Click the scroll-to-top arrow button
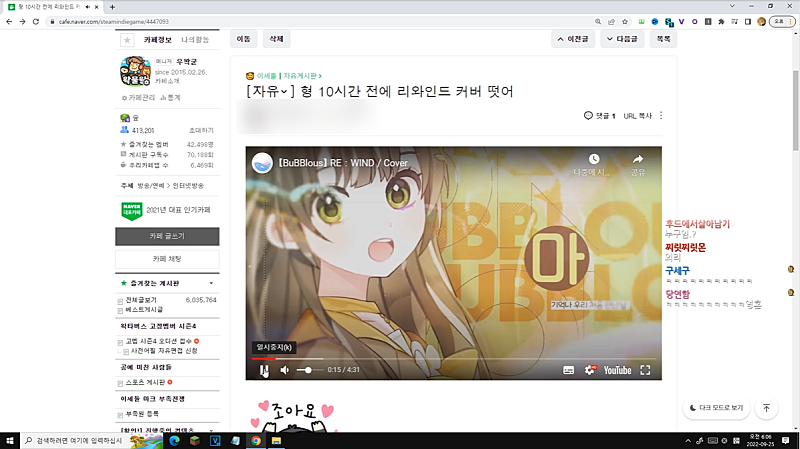Image resolution: width=800 pixels, height=449 pixels. coord(766,408)
